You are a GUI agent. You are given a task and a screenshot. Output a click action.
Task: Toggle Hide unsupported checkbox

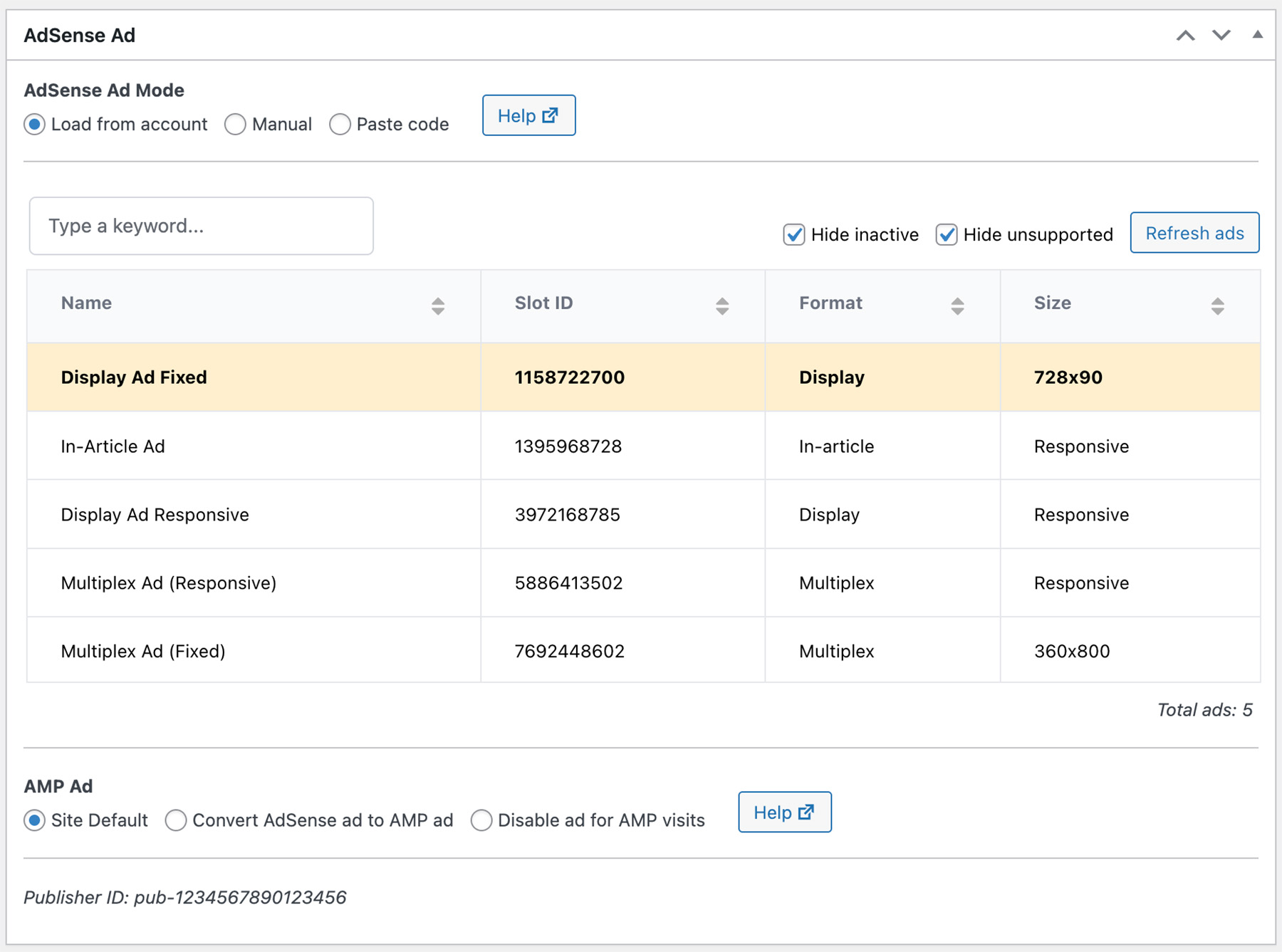(947, 234)
